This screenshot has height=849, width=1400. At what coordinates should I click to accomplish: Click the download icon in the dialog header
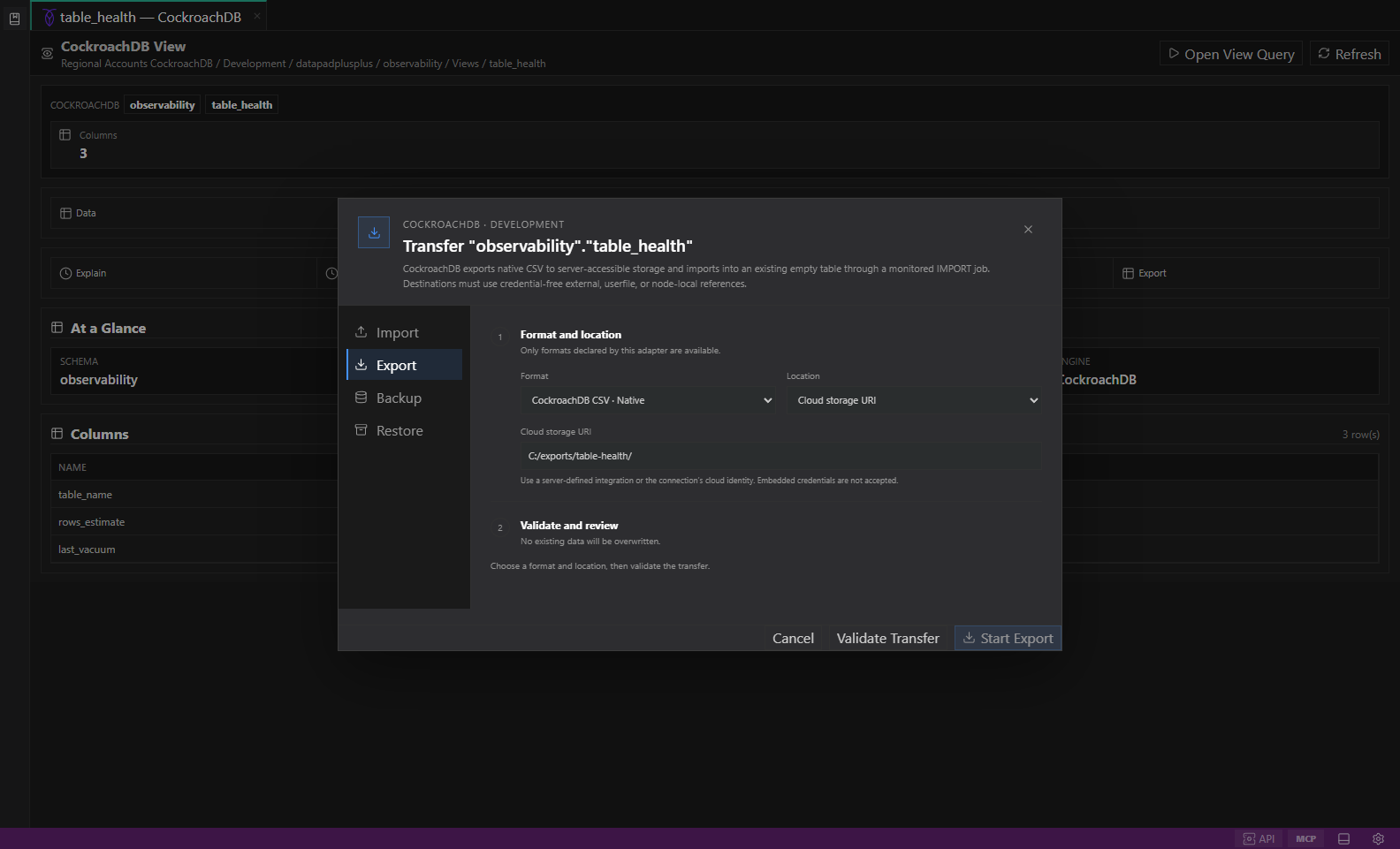point(374,232)
